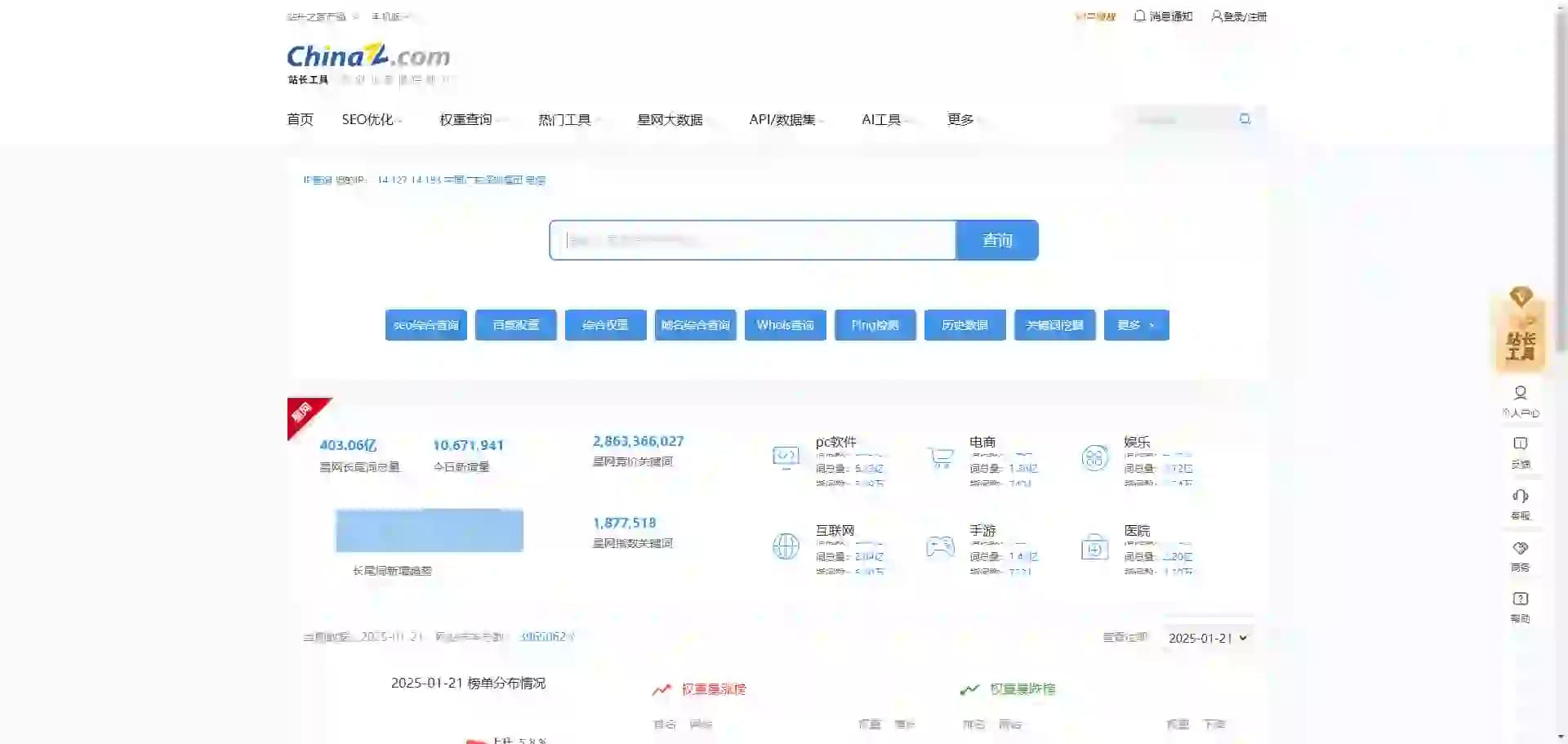Click the 手游 gamepad icon
1568x744 pixels.
click(940, 546)
